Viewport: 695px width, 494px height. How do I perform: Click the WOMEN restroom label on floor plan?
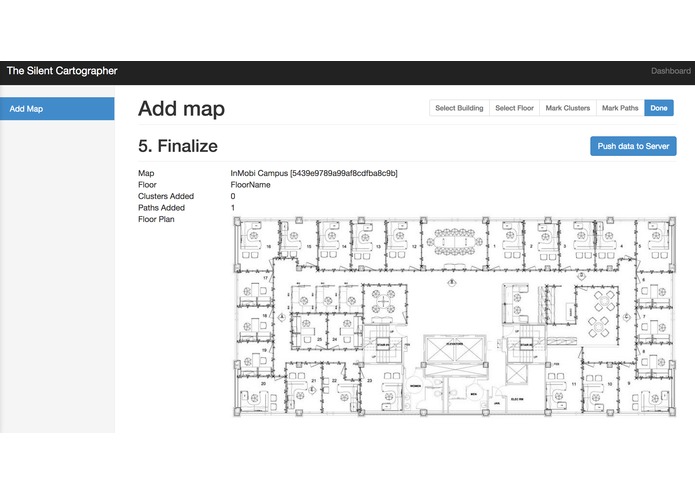(x=415, y=386)
